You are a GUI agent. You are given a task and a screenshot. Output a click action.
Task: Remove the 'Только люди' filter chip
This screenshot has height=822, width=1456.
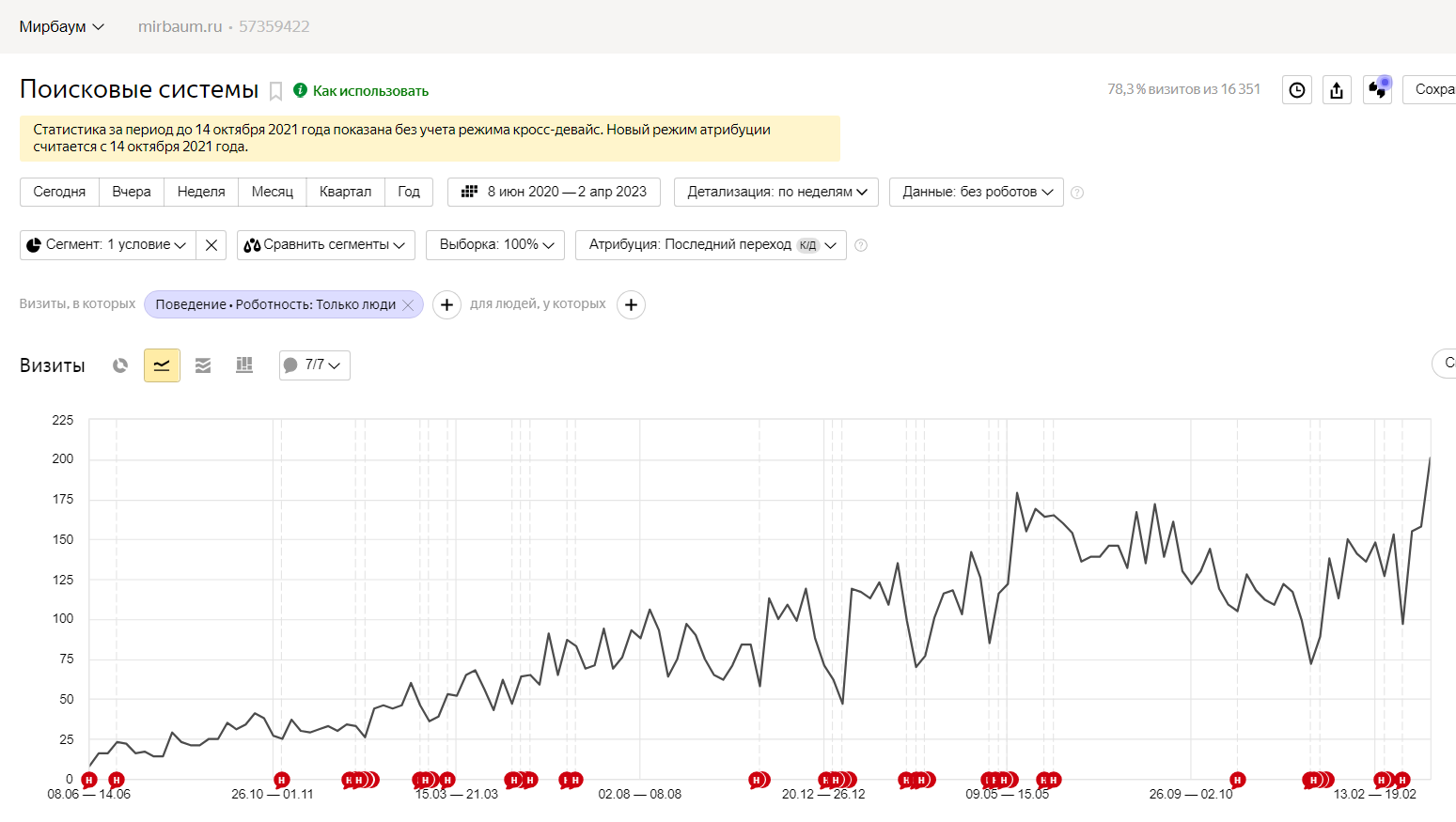[408, 304]
